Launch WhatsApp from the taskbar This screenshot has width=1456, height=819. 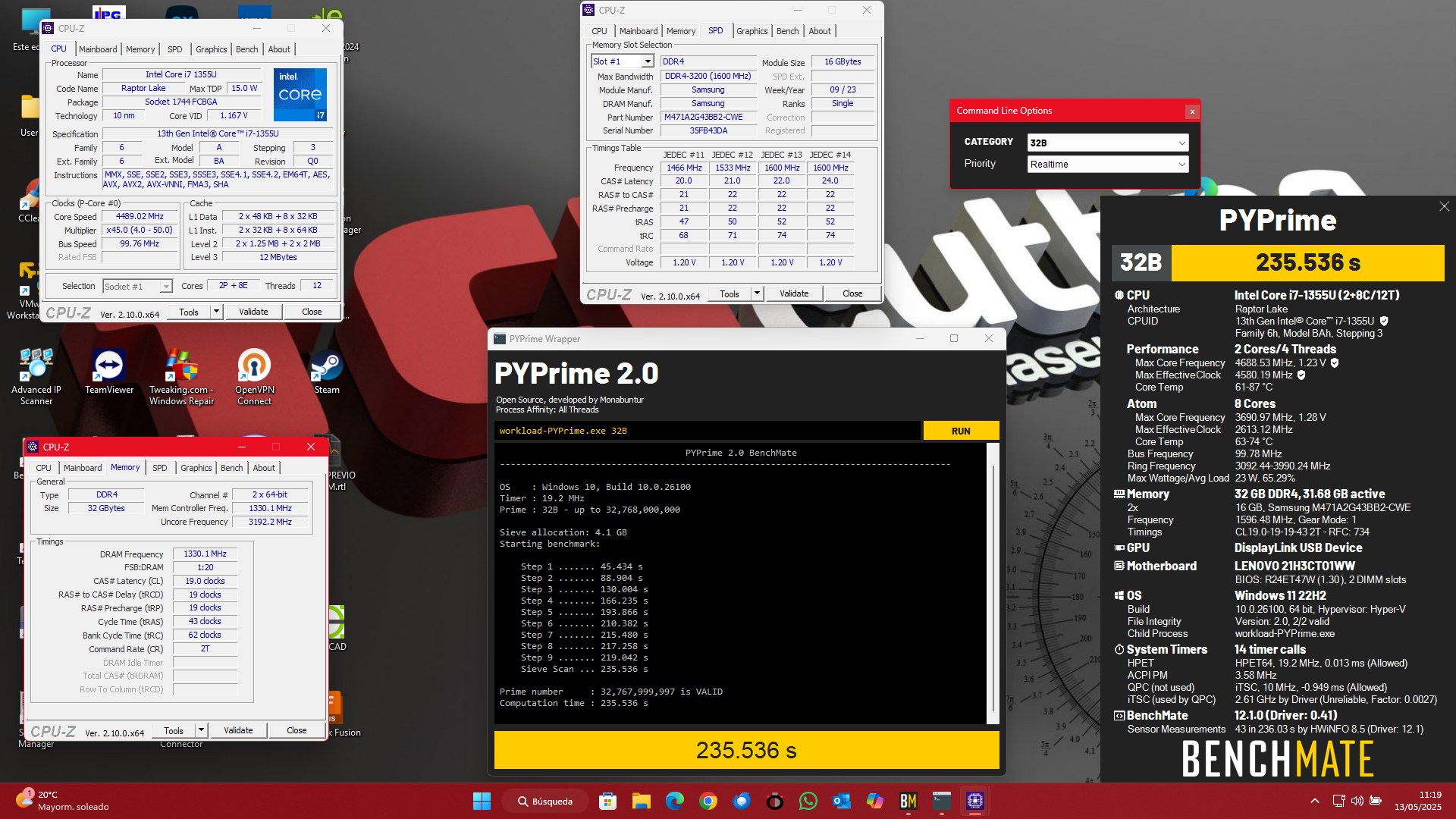coord(808,801)
